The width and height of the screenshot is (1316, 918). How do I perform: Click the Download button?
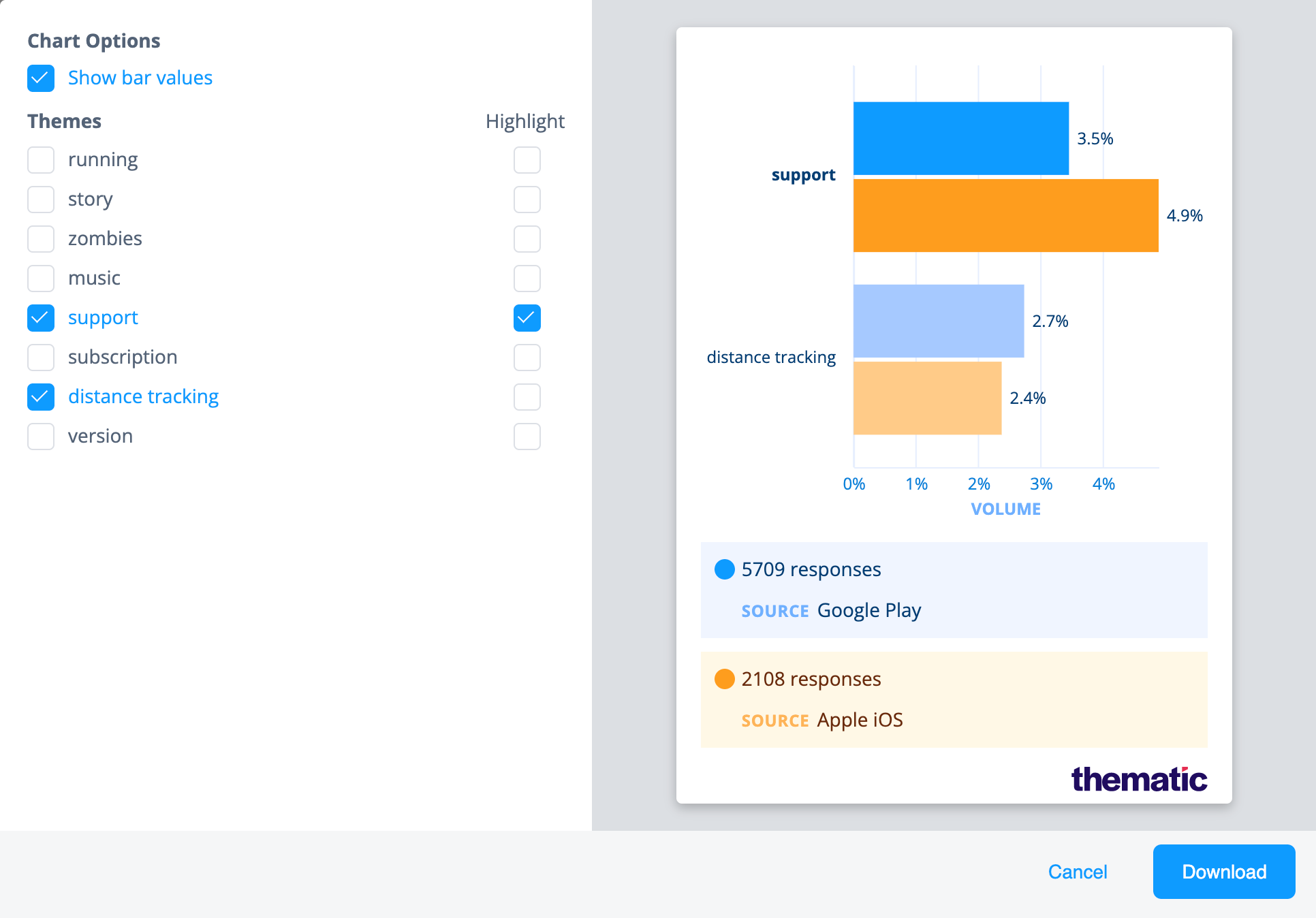1225,871
